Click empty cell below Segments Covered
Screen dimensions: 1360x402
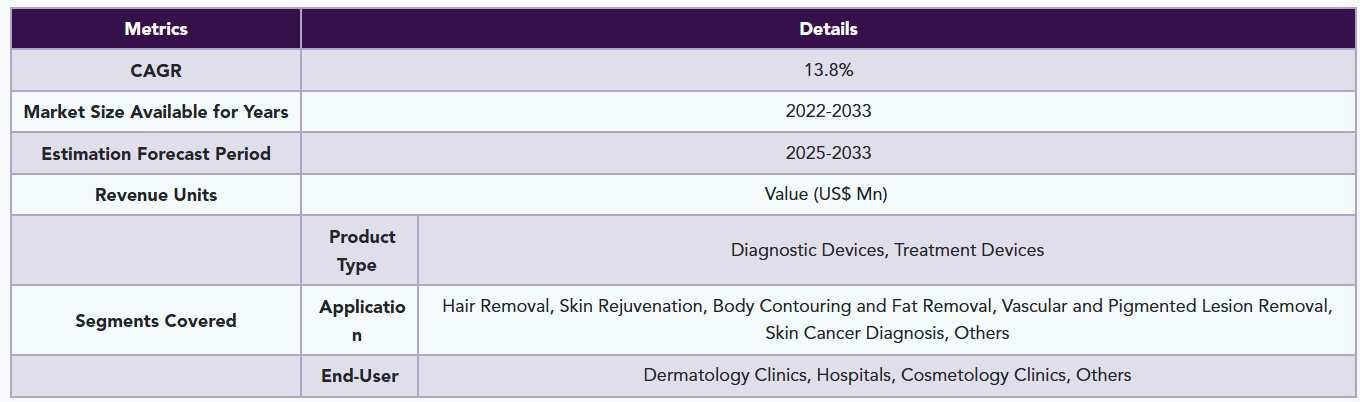[156, 376]
